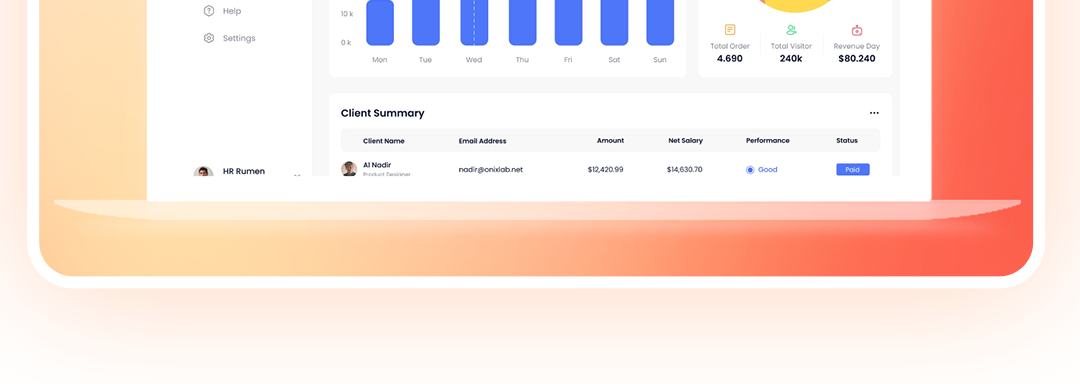Click nadir@onixlab.net email address
1080x384 pixels.
point(490,169)
